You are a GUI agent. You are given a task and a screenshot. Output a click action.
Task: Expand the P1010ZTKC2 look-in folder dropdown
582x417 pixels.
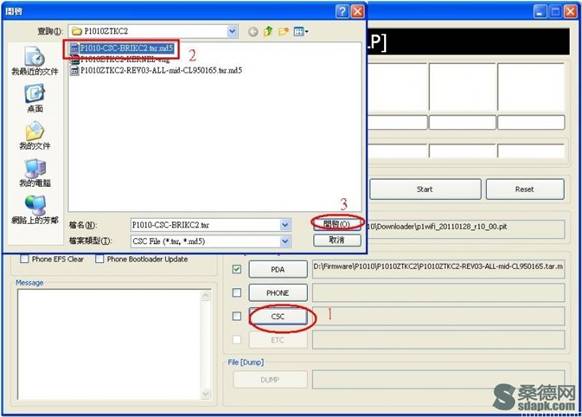pos(232,31)
